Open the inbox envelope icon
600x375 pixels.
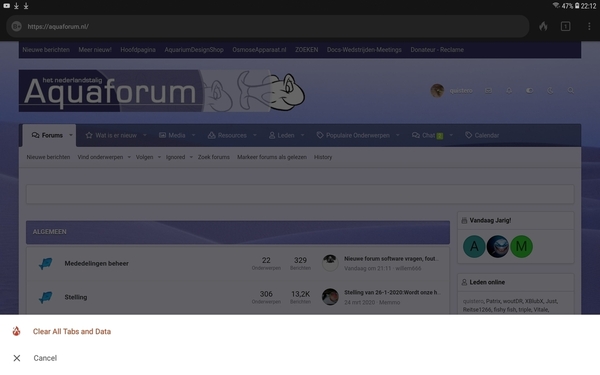(x=488, y=91)
